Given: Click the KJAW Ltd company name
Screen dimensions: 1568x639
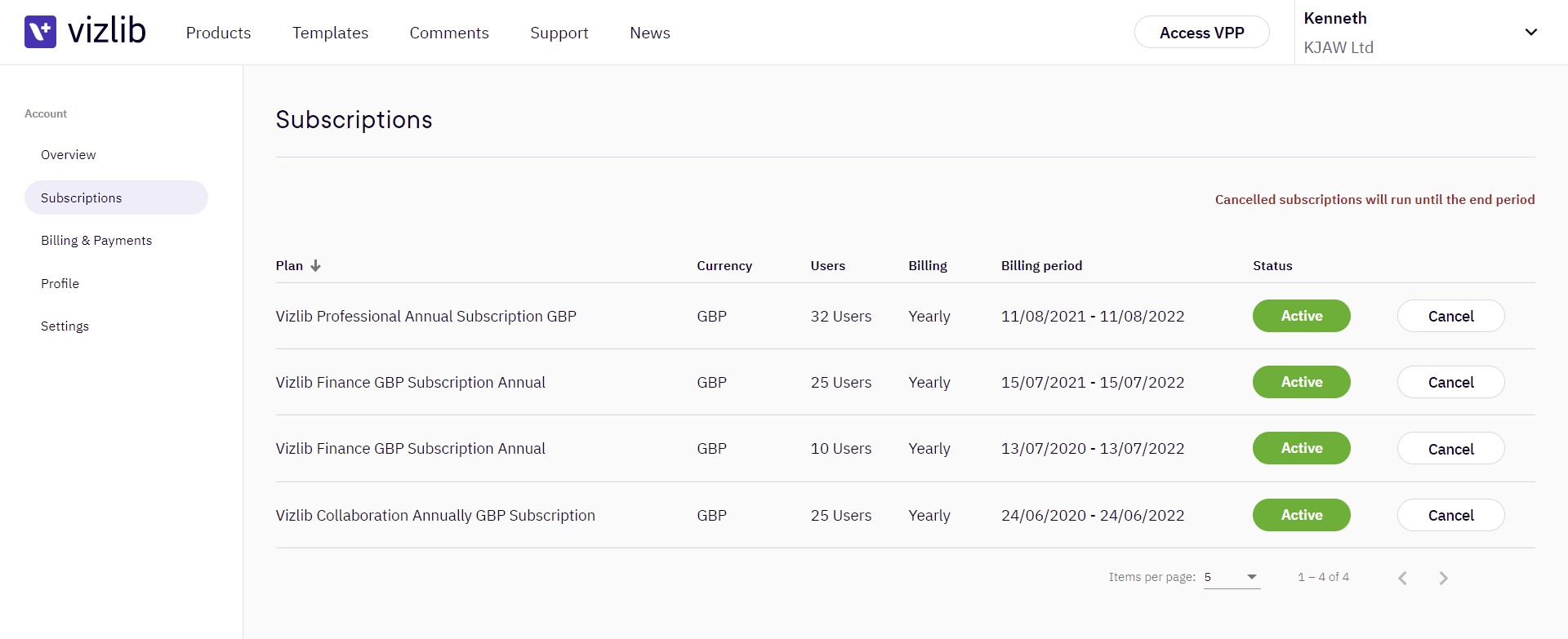Looking at the screenshot, I should tap(1339, 47).
